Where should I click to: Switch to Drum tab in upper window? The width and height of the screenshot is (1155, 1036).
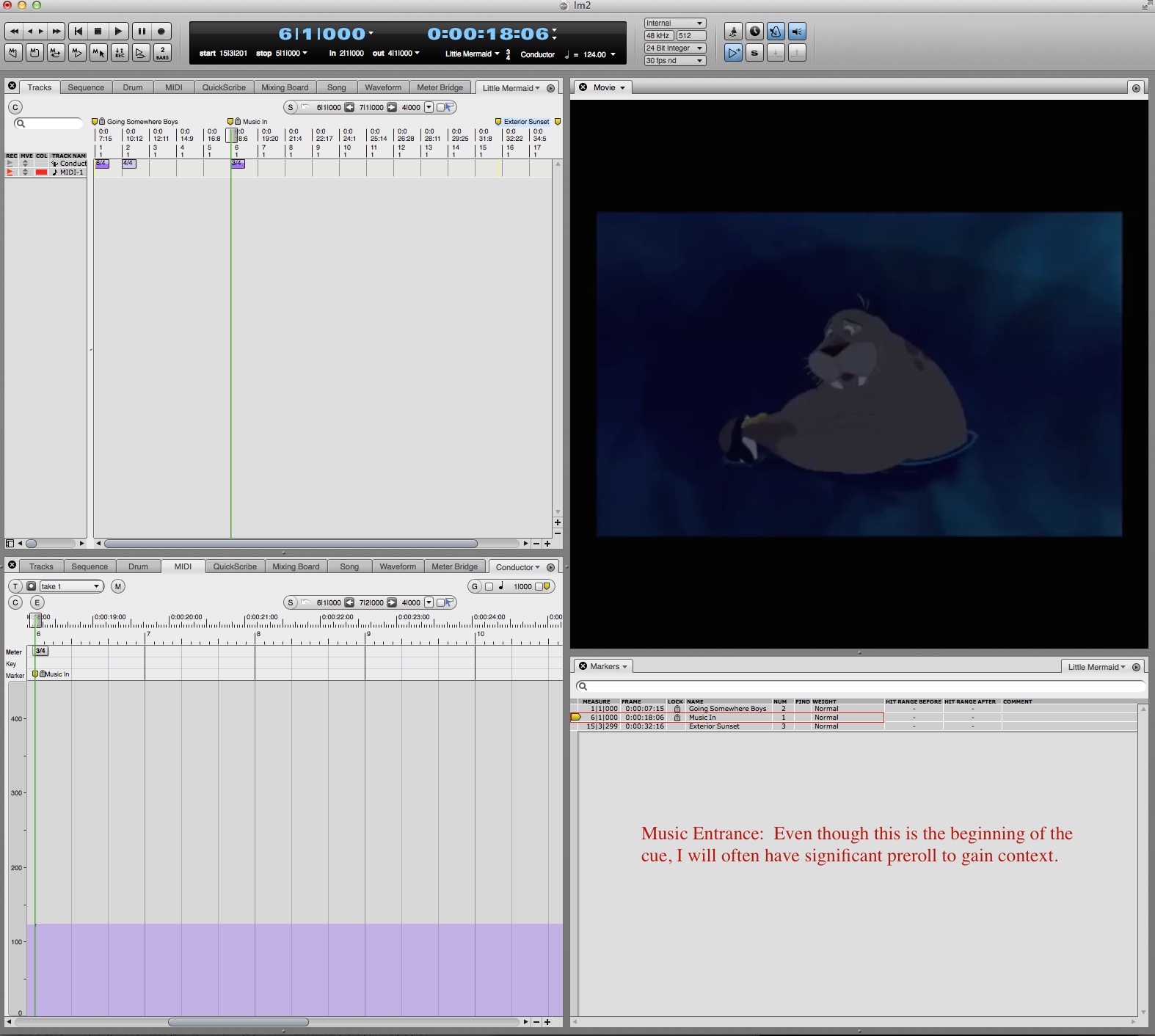[x=133, y=87]
